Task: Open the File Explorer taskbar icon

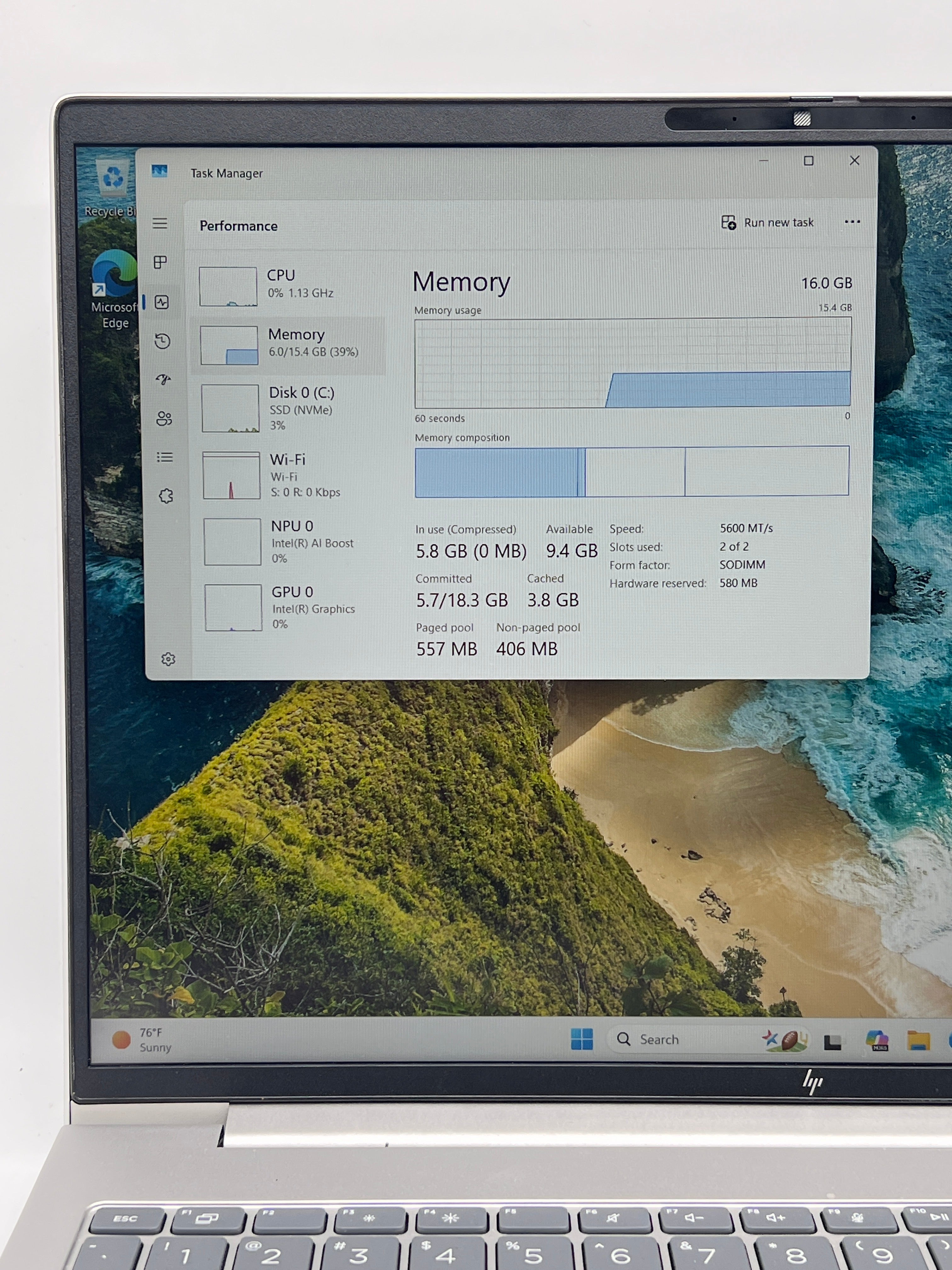Action: click(x=918, y=1040)
